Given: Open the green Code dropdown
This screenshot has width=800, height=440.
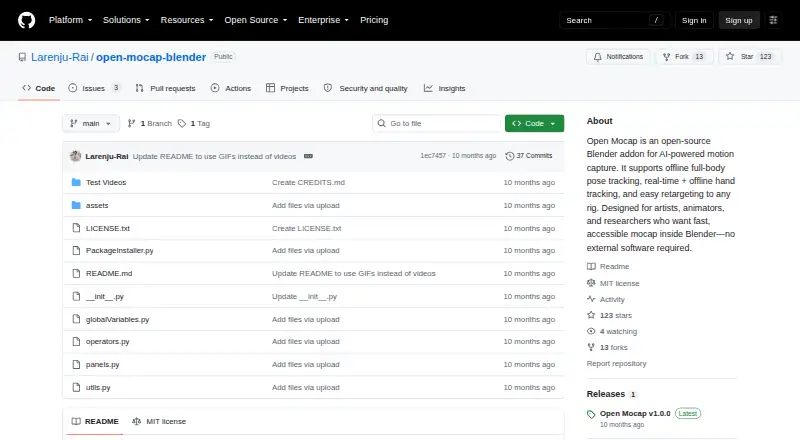Looking at the screenshot, I should point(534,124).
